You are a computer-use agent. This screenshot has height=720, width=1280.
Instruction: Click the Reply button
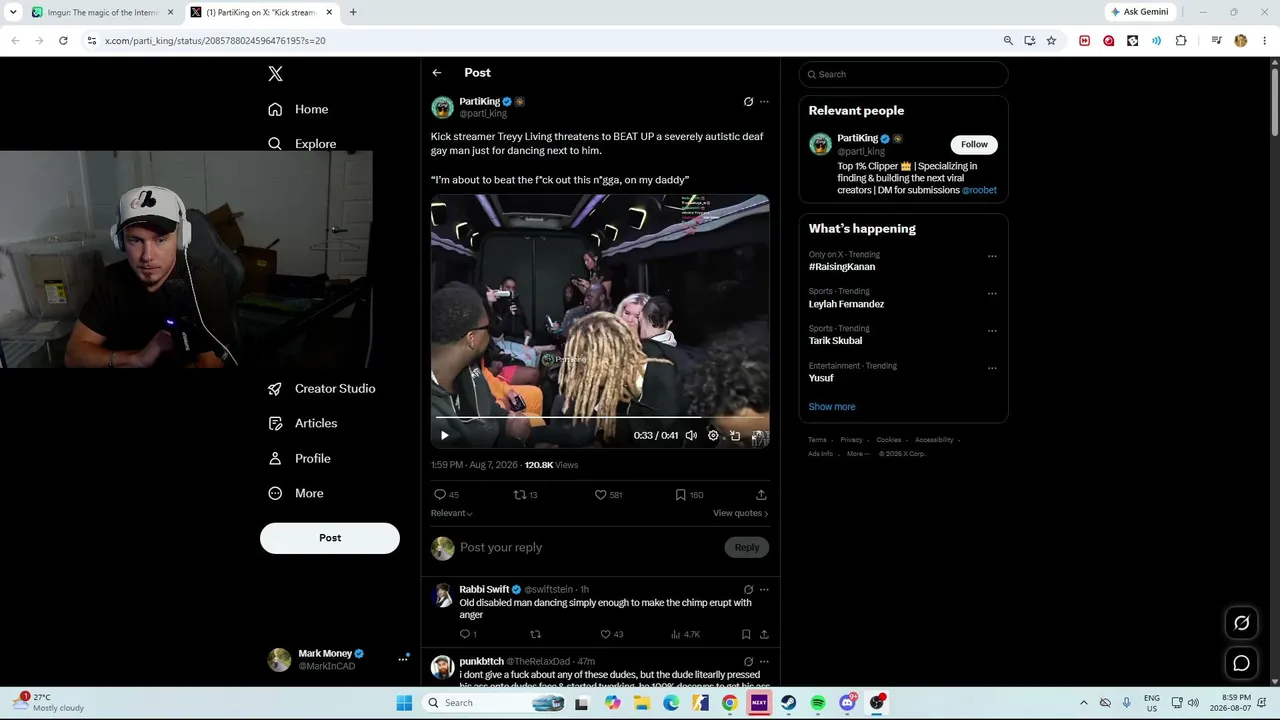[x=747, y=547]
